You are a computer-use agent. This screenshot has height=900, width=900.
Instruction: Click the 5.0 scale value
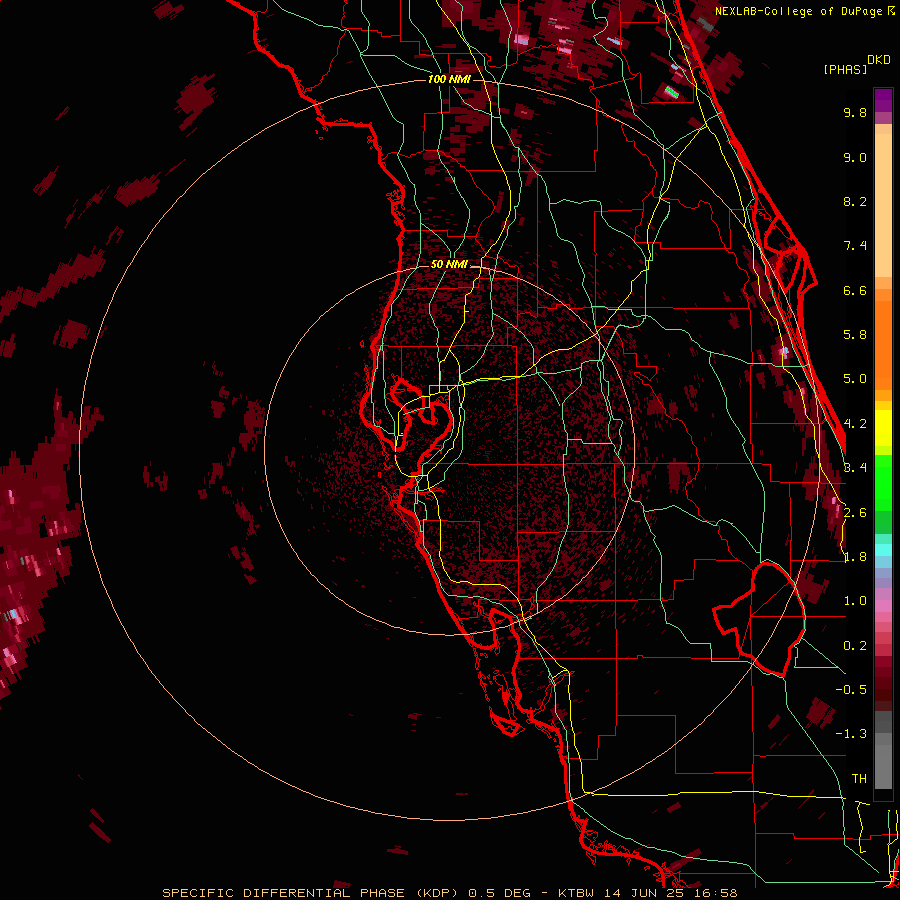point(855,379)
